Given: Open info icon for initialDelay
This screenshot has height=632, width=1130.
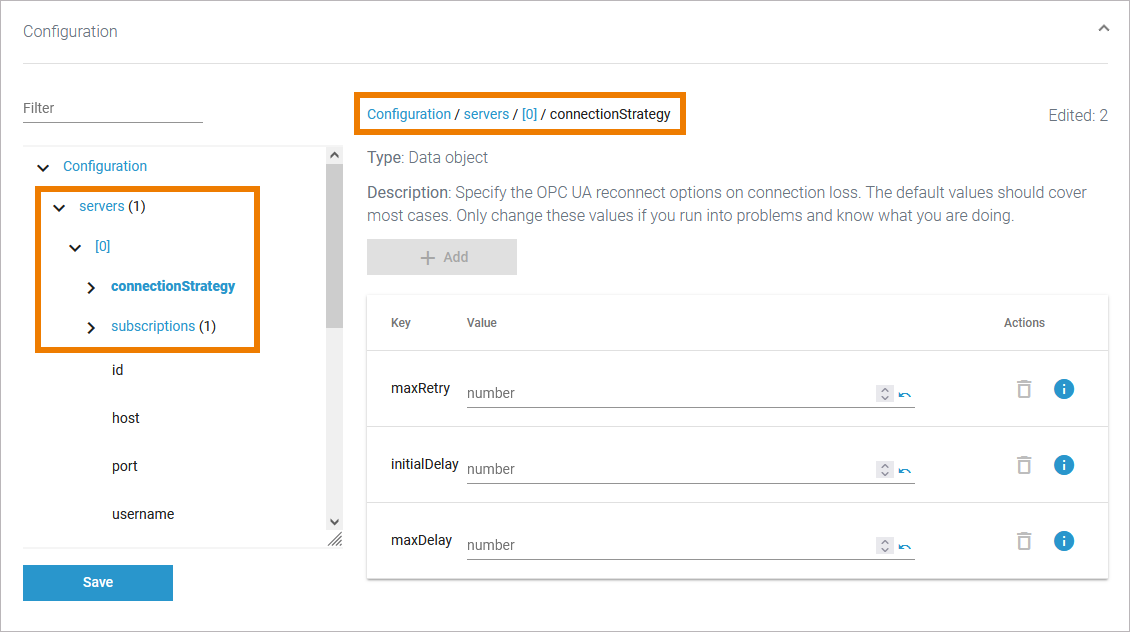Looking at the screenshot, I should point(1064,465).
